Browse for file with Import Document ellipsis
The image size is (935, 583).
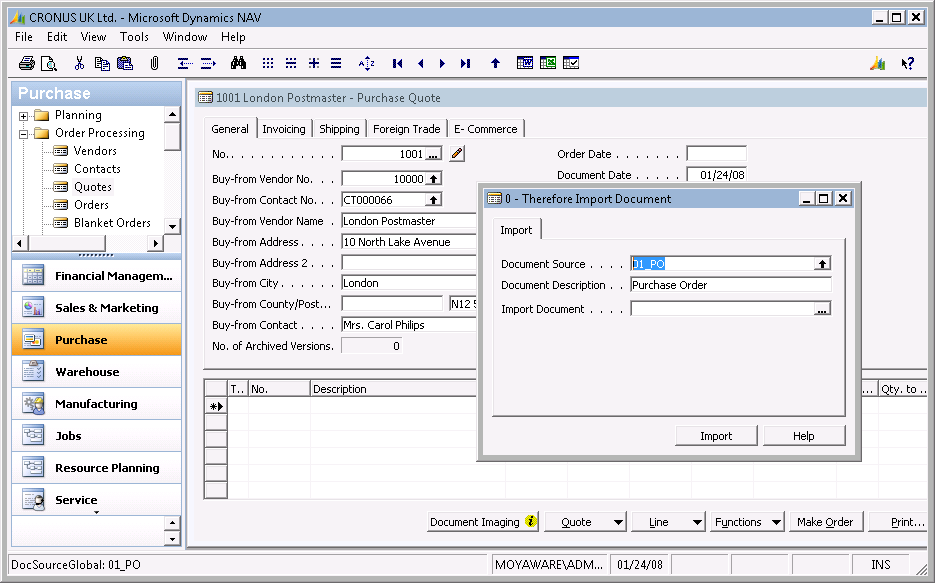822,309
